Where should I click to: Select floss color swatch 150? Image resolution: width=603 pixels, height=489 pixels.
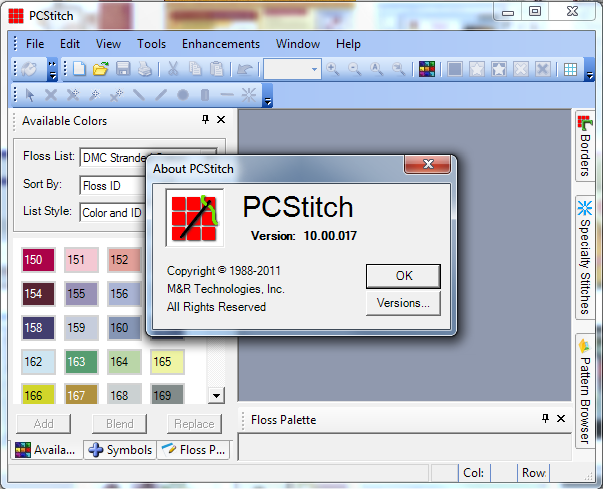tap(38, 260)
